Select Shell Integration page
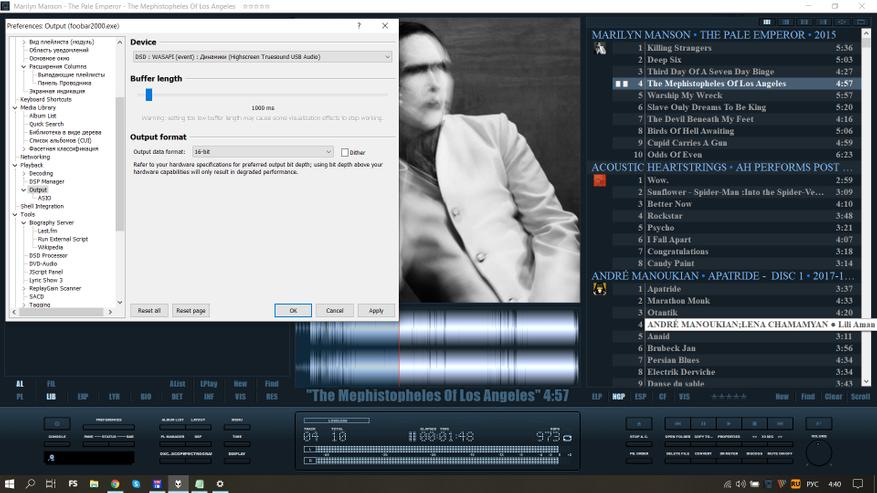This screenshot has height=493, width=877. click(42, 206)
